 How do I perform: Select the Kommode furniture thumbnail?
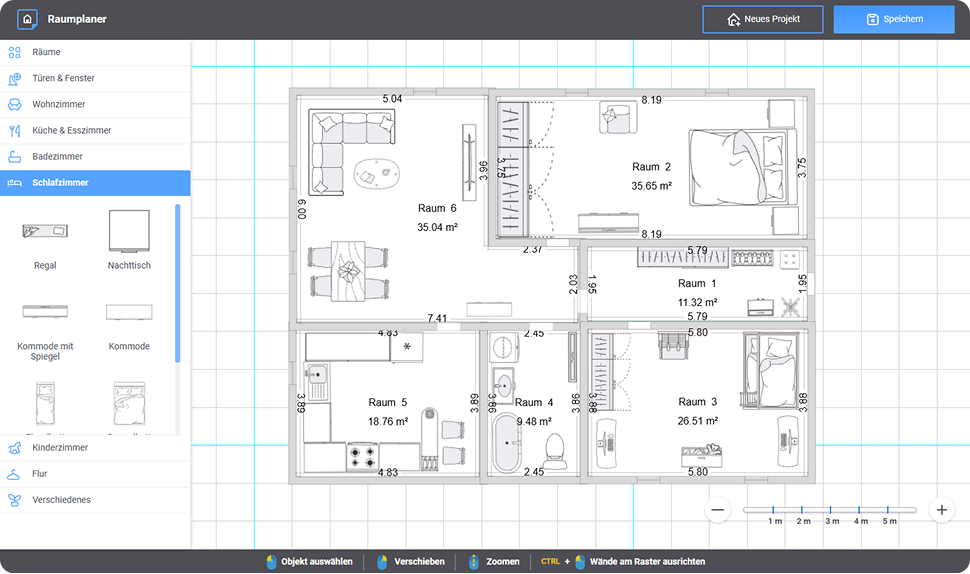tap(129, 313)
